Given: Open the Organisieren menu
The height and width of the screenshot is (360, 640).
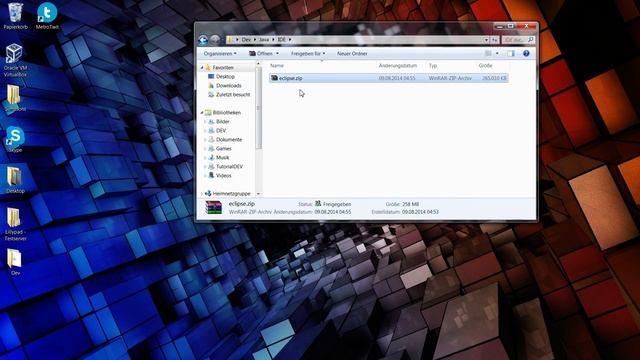Looking at the screenshot, I should click(x=220, y=53).
